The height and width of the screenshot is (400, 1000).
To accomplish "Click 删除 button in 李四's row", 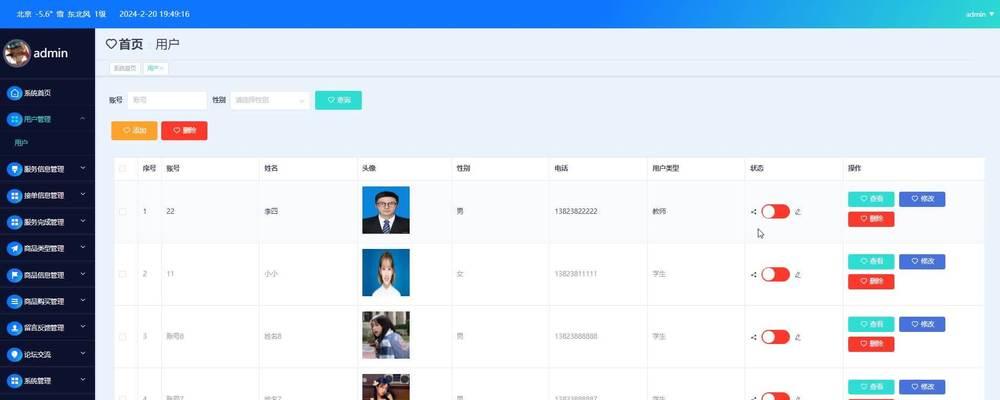I will [x=871, y=219].
